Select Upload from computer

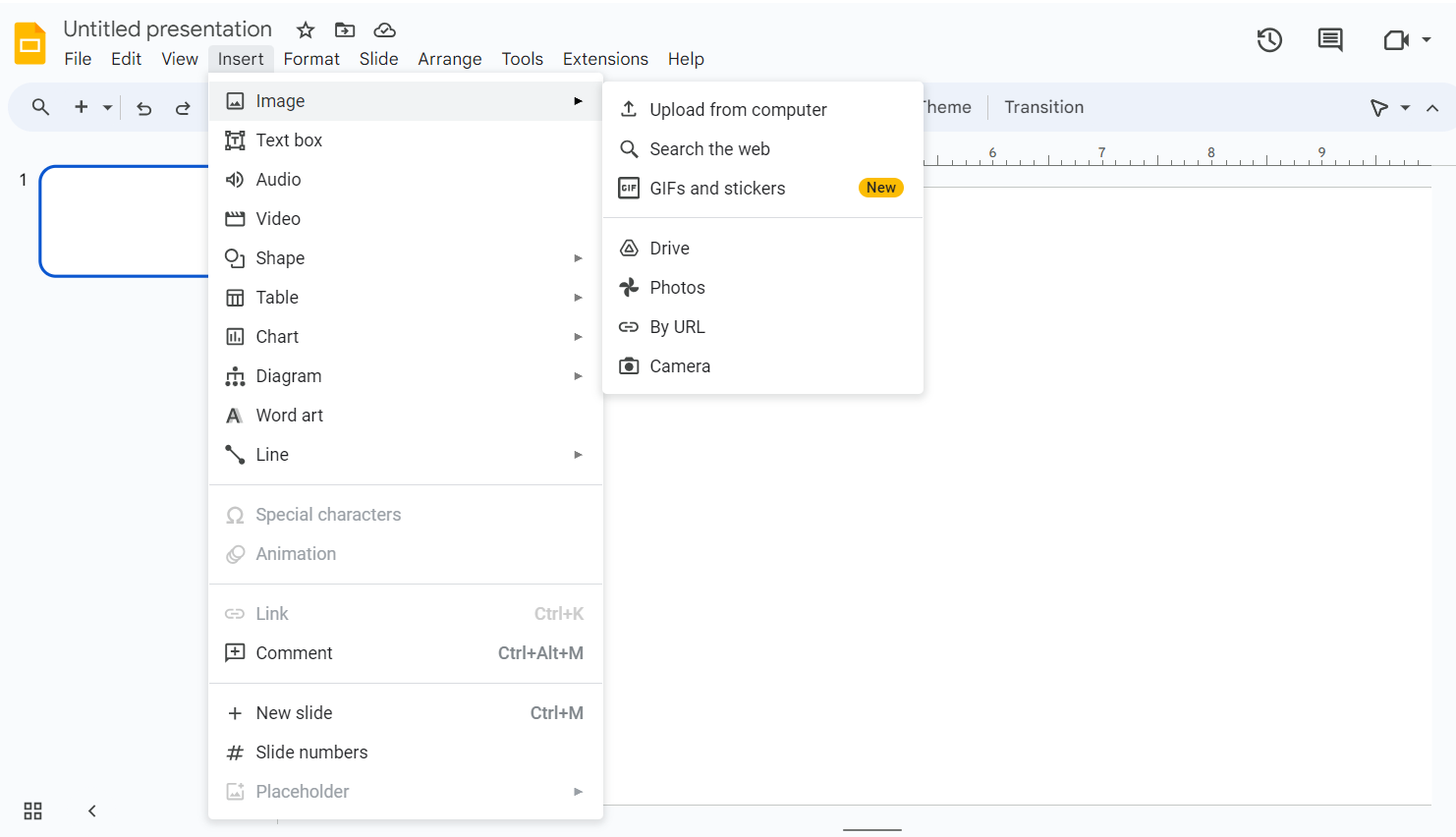click(738, 109)
